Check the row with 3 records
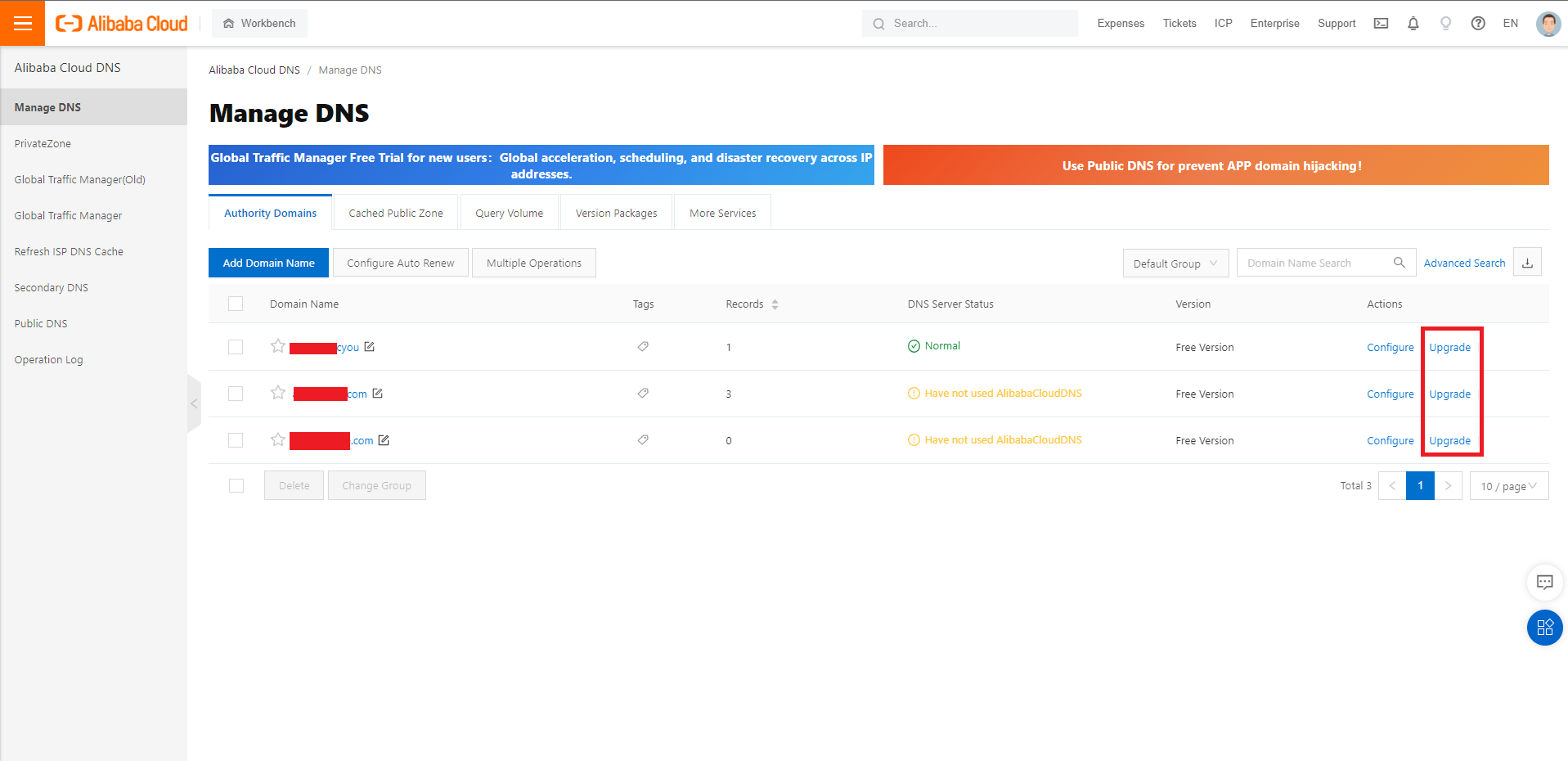Screen dimensions: 1568x761 [x=236, y=394]
